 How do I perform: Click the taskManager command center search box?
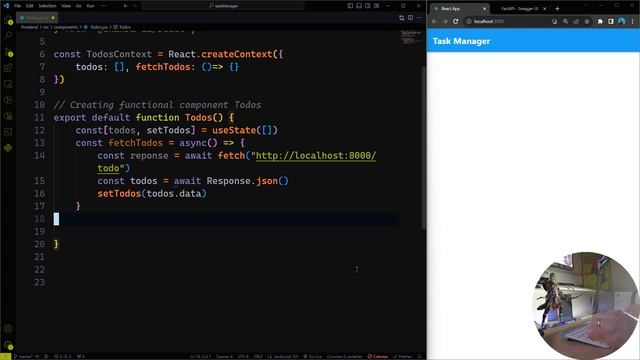[223, 6]
